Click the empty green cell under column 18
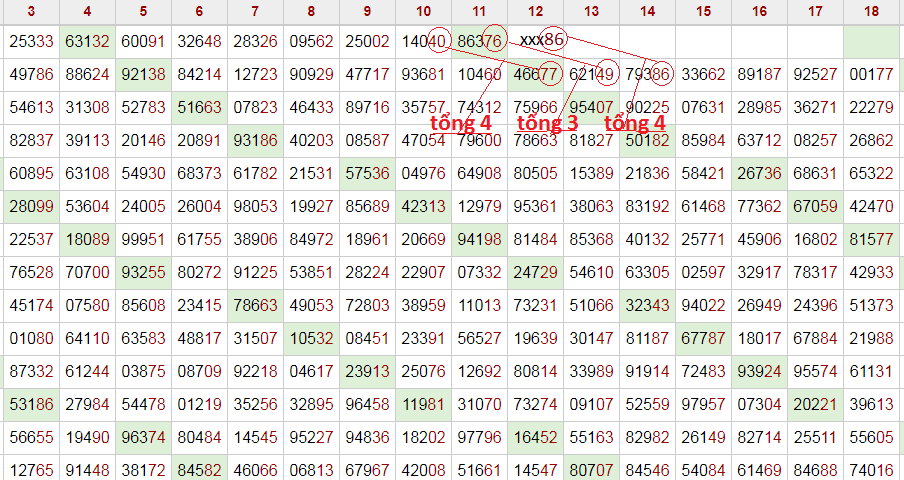The image size is (904, 480). [871, 41]
